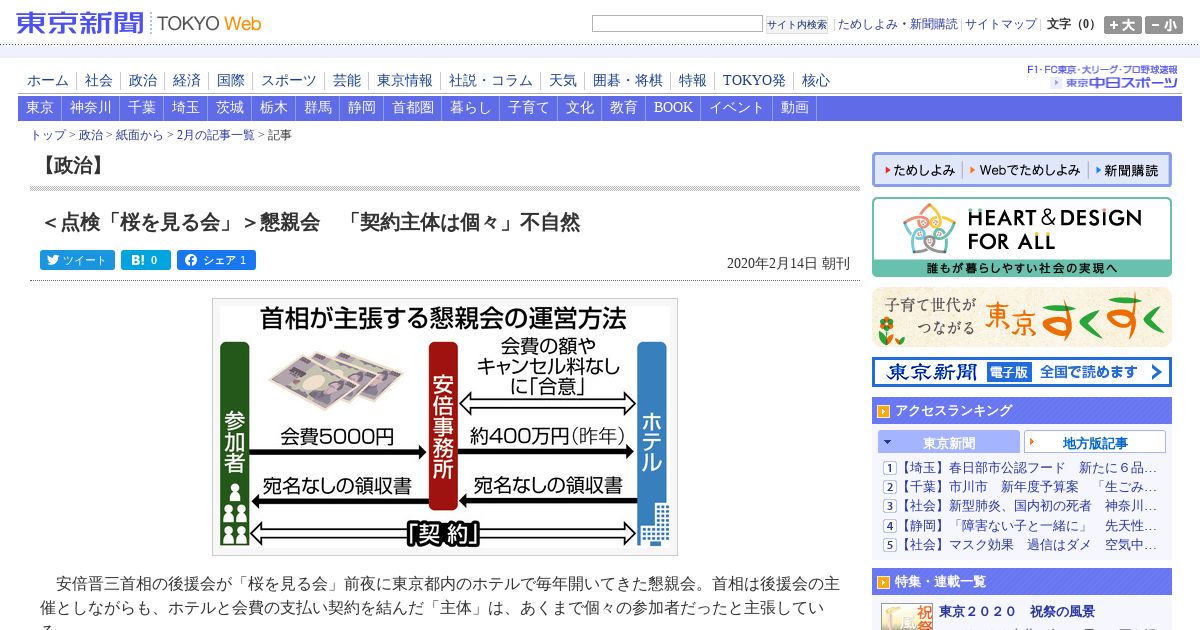Open the 芸能 menu section

coord(347,81)
